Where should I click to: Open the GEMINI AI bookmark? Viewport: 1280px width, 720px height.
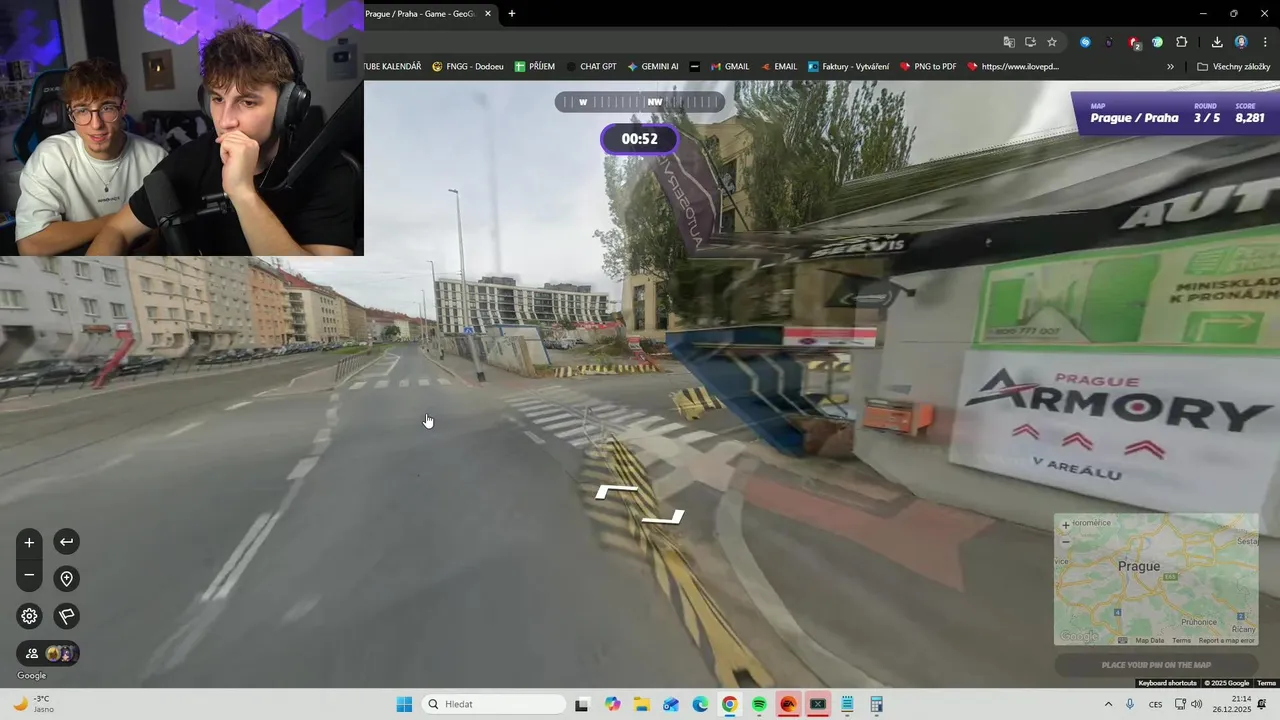pyautogui.click(x=653, y=67)
